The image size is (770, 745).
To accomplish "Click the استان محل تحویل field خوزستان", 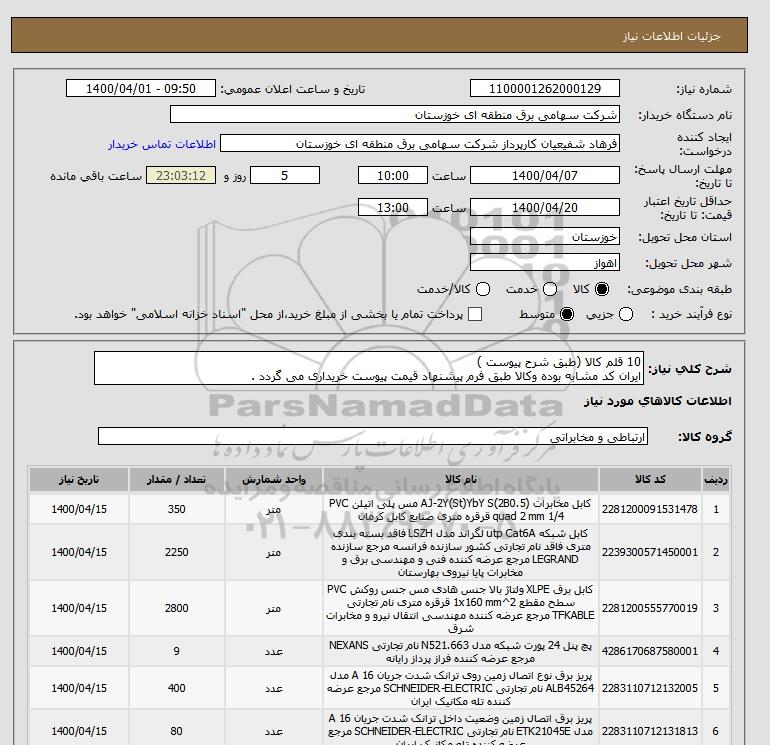I will pos(544,238).
